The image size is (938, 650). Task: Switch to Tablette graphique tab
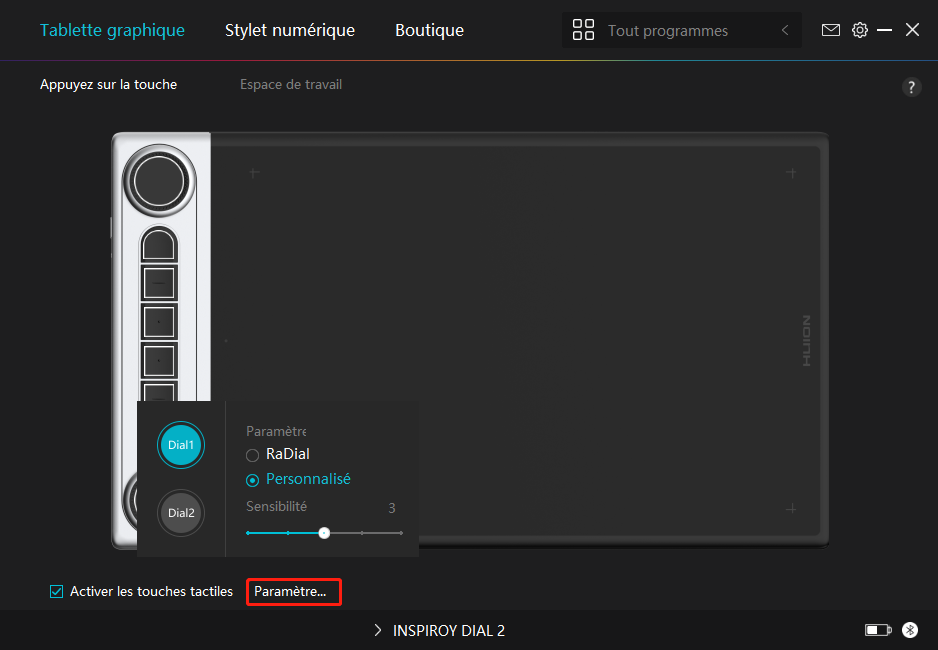pos(112,30)
